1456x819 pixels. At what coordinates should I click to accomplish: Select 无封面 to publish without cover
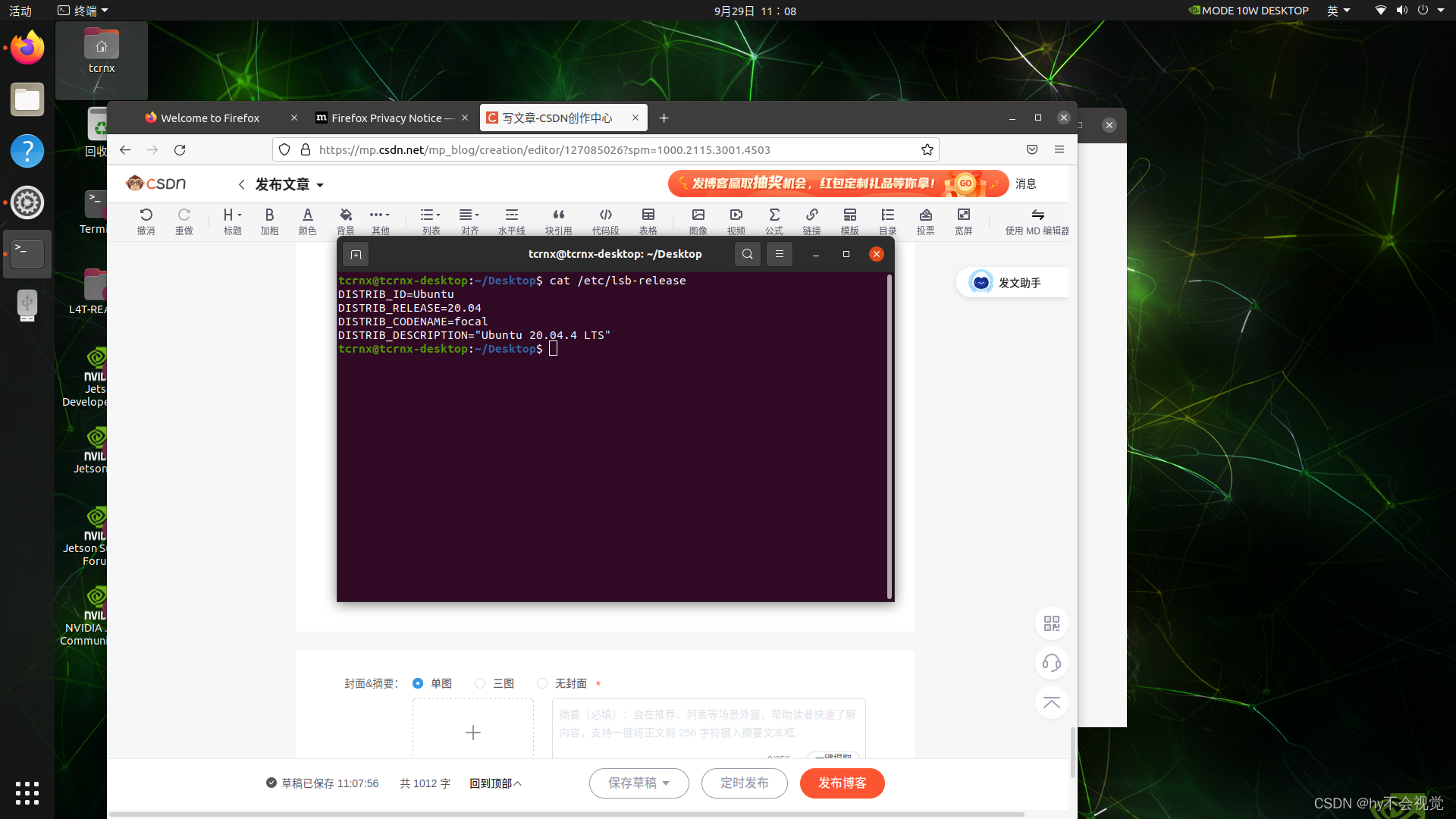click(542, 683)
